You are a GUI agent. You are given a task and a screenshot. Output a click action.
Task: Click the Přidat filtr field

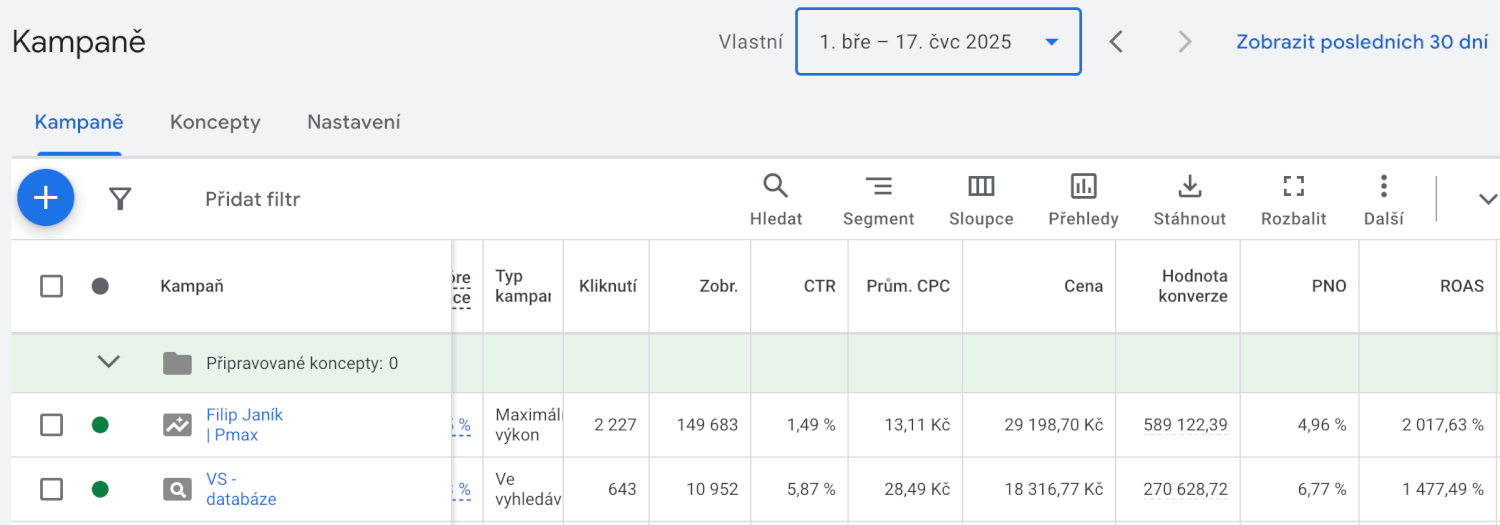(253, 199)
